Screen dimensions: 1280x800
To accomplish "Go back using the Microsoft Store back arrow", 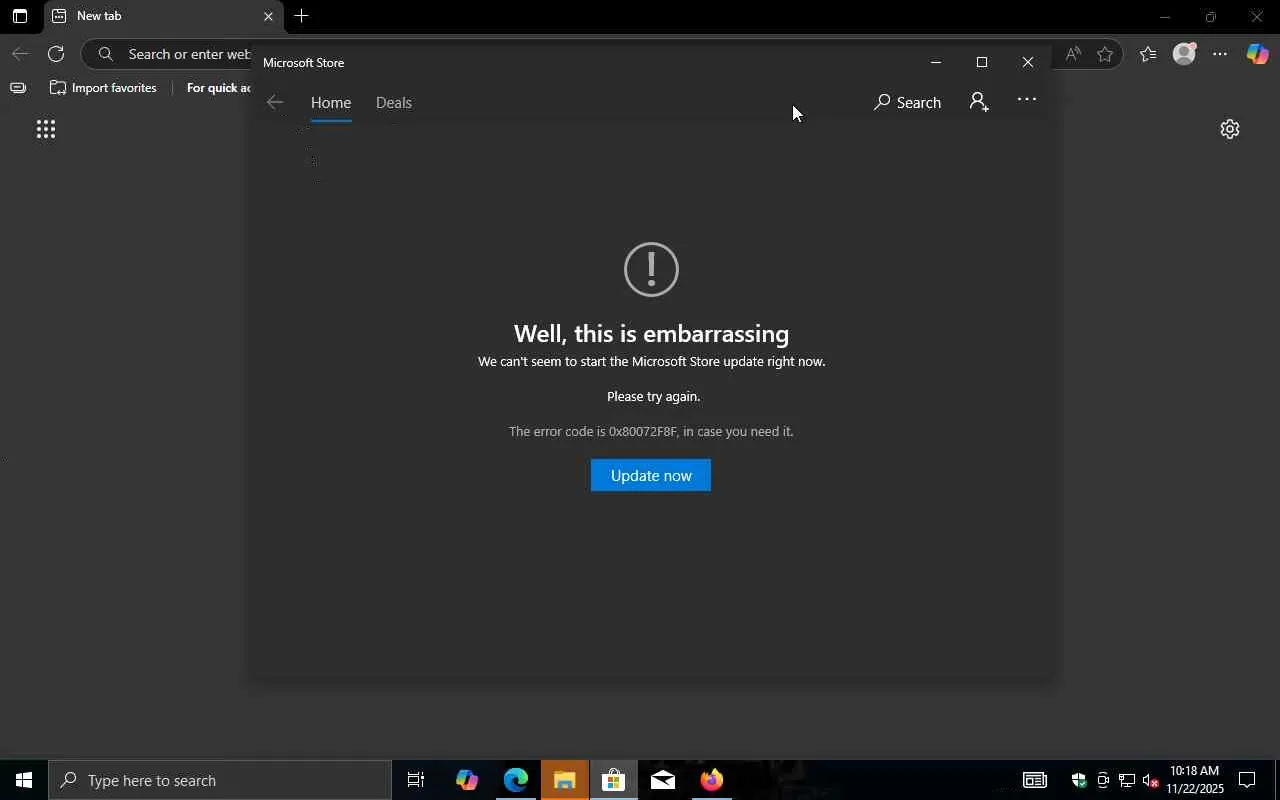I will point(275,102).
